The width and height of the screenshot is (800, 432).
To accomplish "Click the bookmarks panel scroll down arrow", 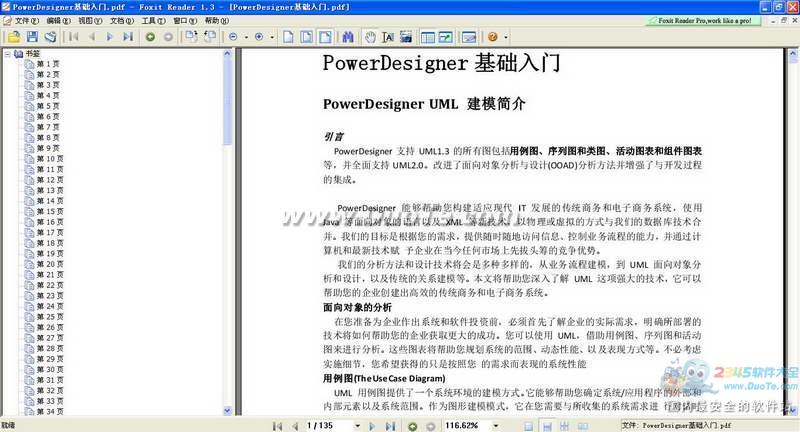I will click(x=228, y=411).
